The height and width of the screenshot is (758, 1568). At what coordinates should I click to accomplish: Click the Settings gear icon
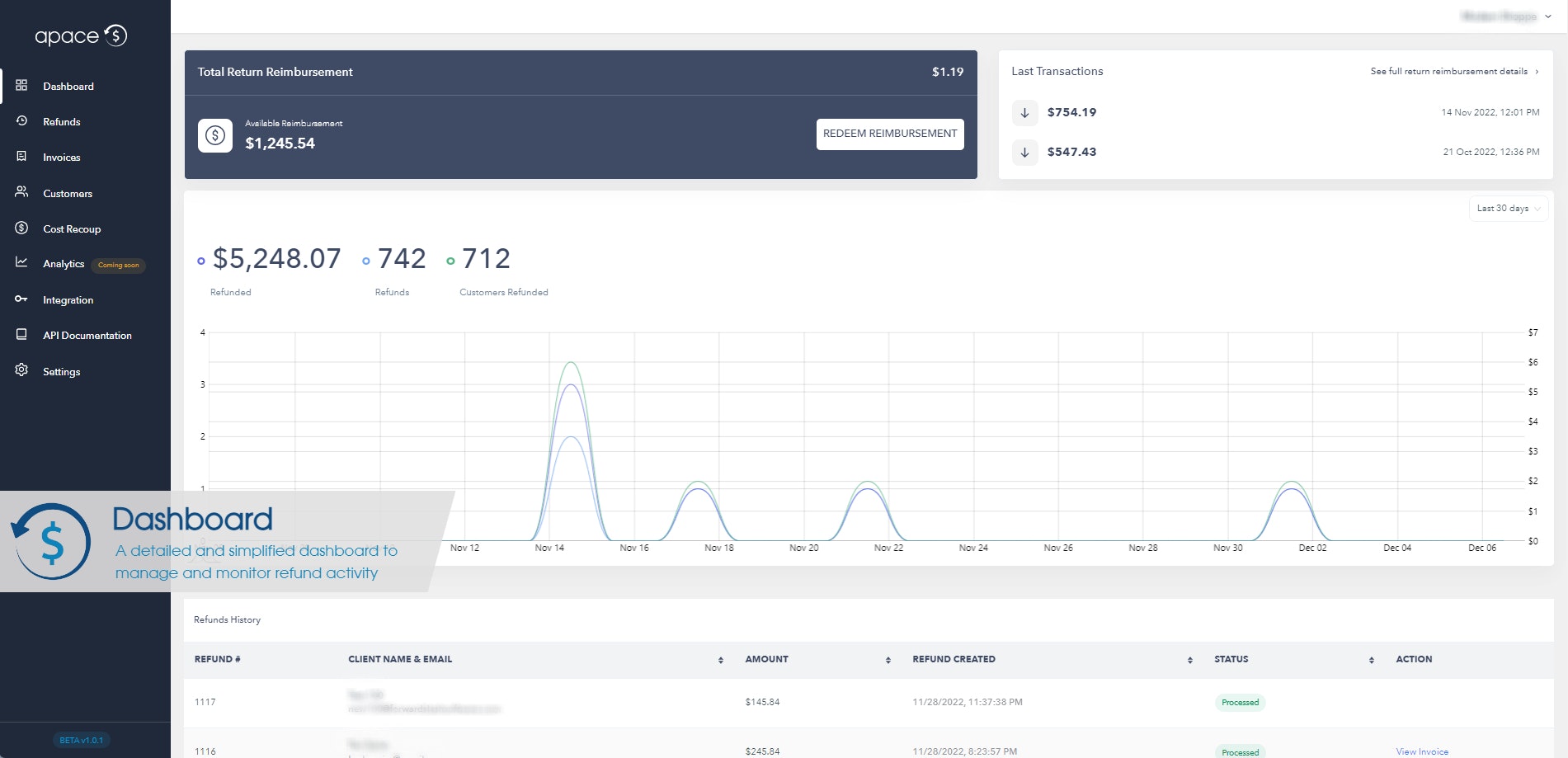[x=21, y=370]
